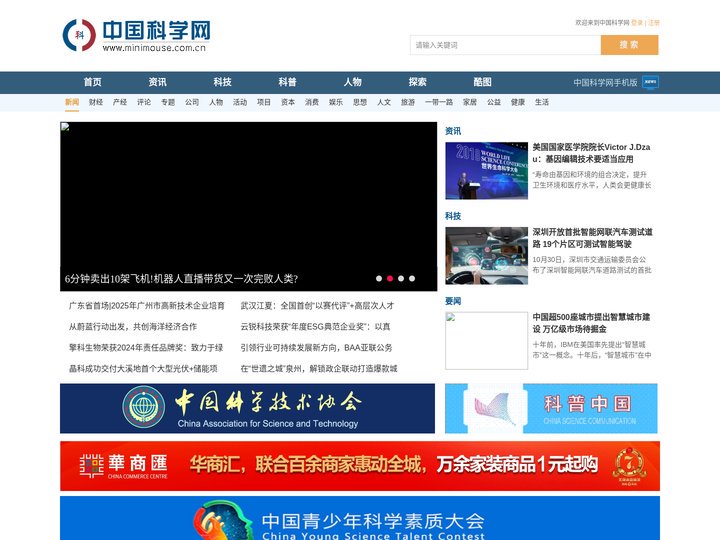Screen dimensions: 720x540
Task: Open article 云锐科技荣获"年度ESG典范企业奖"
Action: point(315,327)
